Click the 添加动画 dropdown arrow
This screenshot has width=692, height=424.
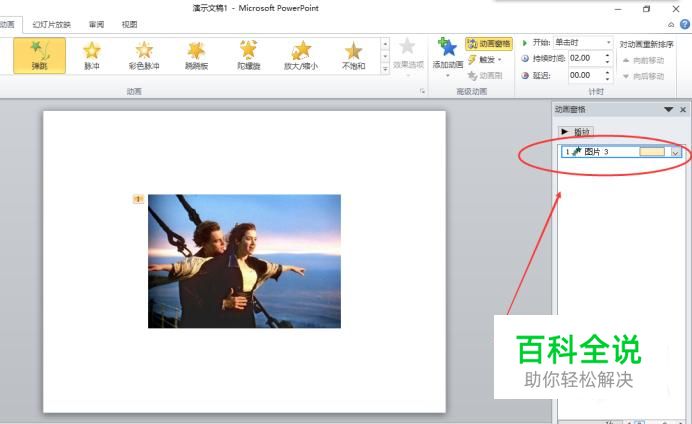coord(448,75)
